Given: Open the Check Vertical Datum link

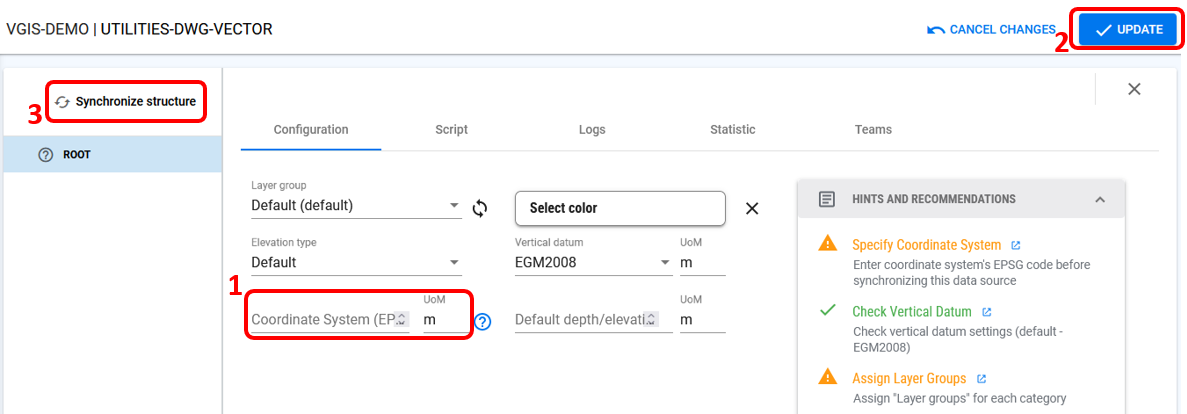Looking at the screenshot, I should tap(912, 311).
